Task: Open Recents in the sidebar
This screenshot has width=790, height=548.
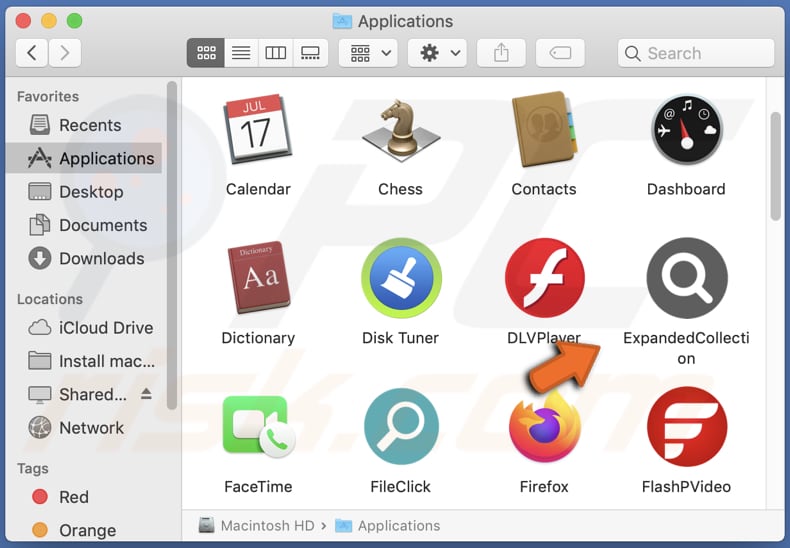Action: pos(85,125)
